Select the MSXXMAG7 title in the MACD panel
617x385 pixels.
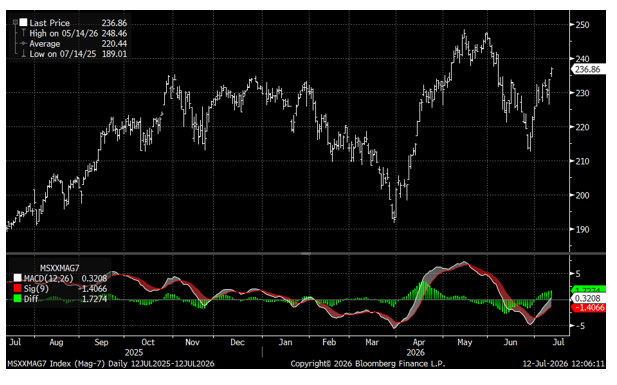tap(59, 268)
